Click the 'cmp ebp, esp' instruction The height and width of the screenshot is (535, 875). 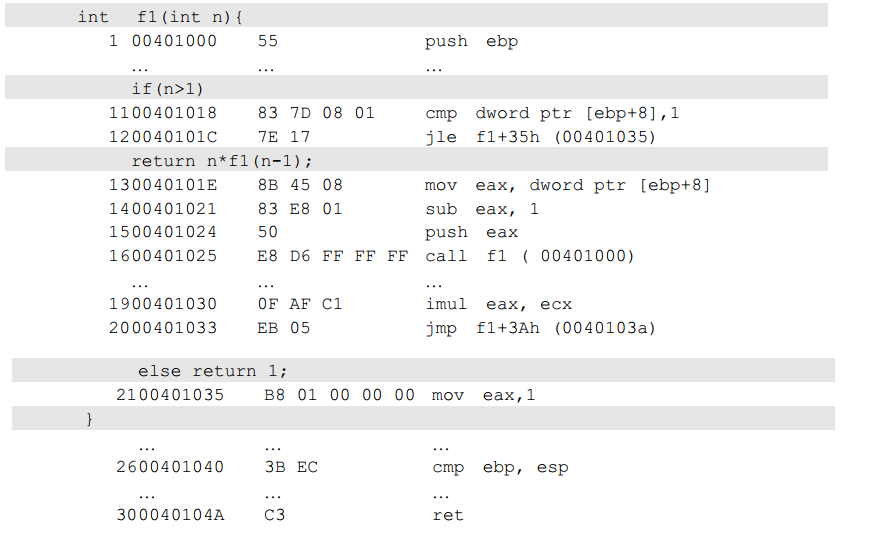point(500,467)
